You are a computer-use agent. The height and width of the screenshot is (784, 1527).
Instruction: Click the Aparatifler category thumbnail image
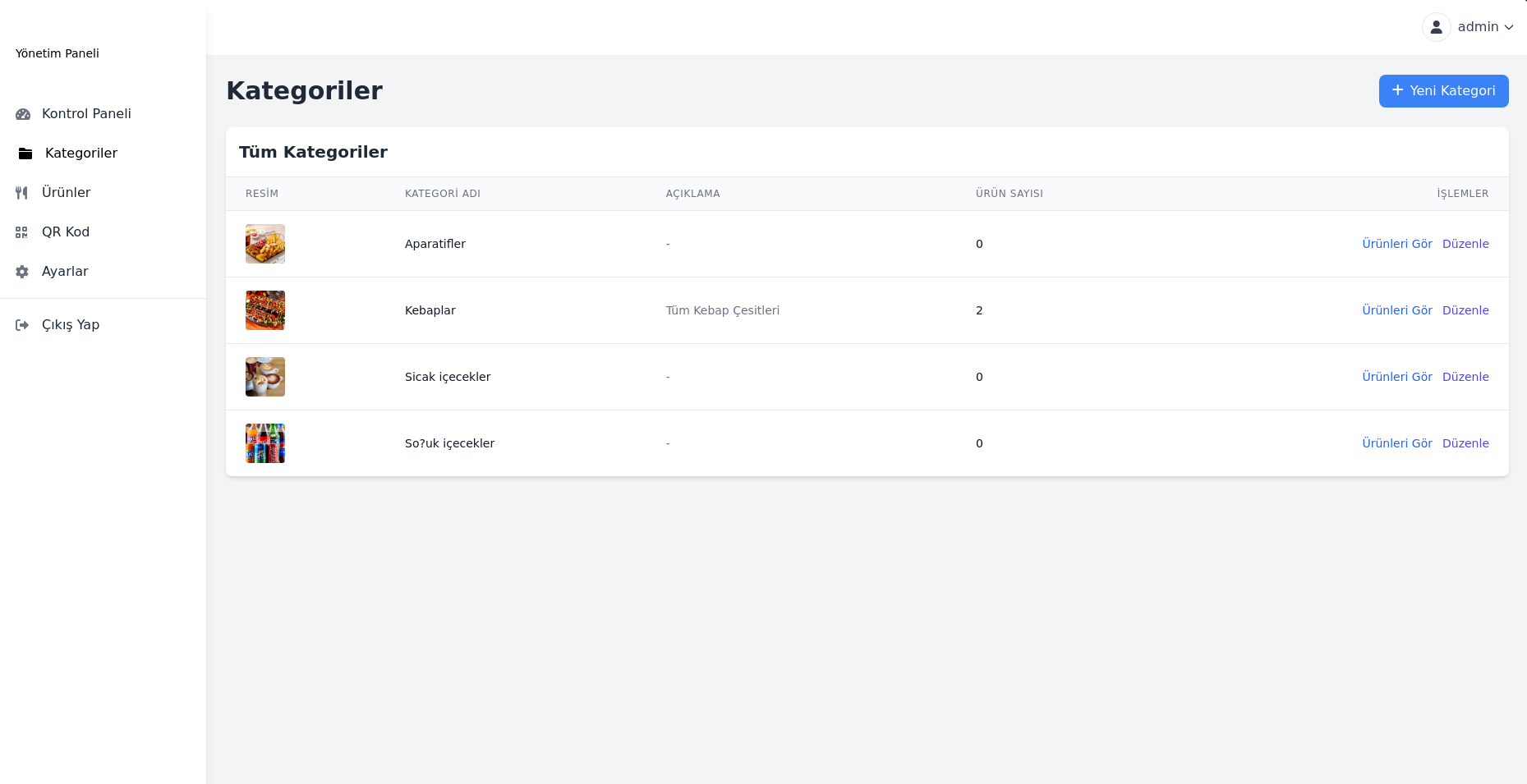pyautogui.click(x=265, y=244)
